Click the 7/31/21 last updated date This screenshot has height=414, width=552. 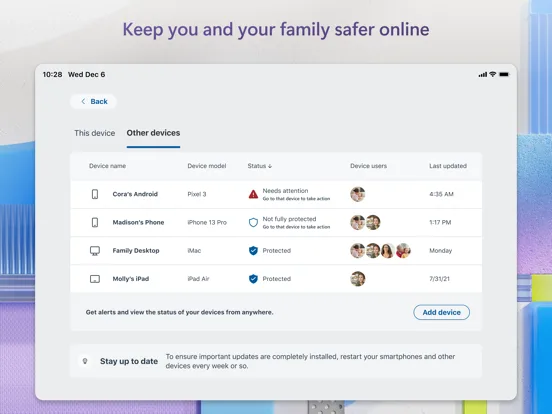(x=439, y=278)
